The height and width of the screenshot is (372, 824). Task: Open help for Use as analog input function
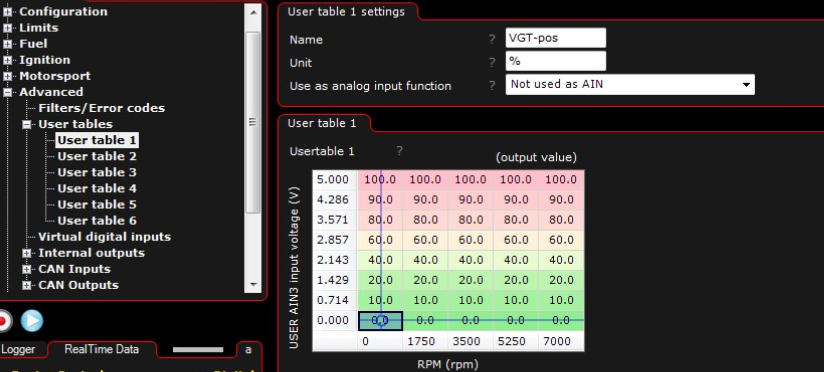[492, 85]
